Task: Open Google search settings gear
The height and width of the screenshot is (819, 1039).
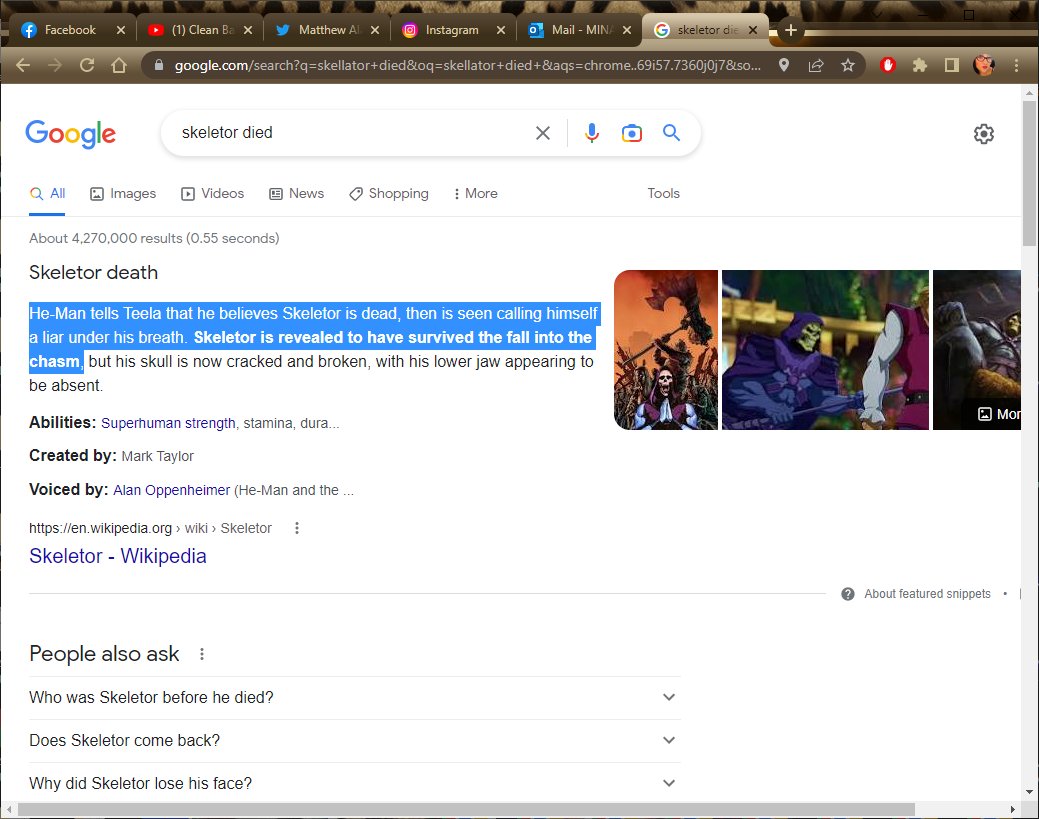Action: click(984, 134)
